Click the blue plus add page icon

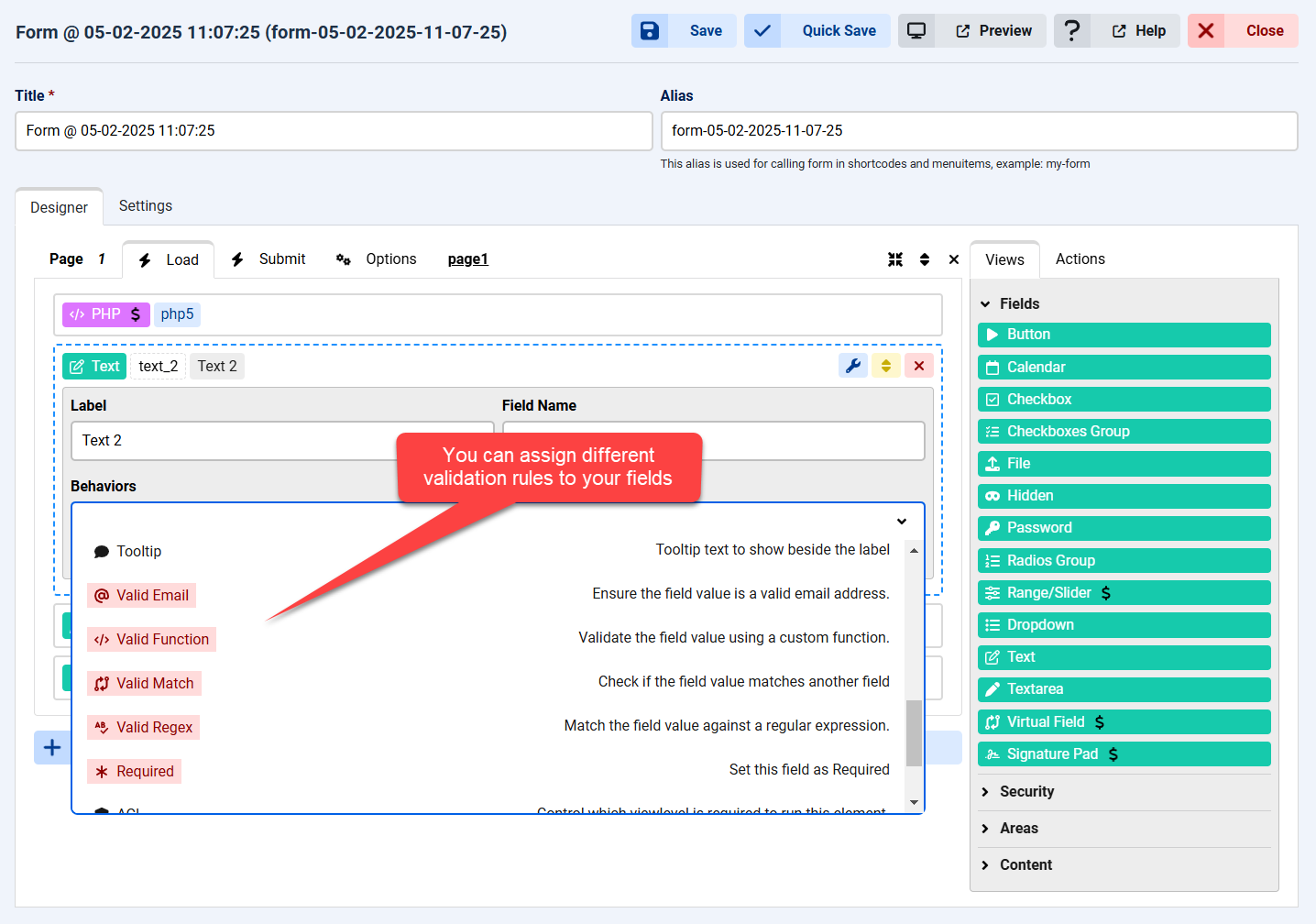click(52, 747)
